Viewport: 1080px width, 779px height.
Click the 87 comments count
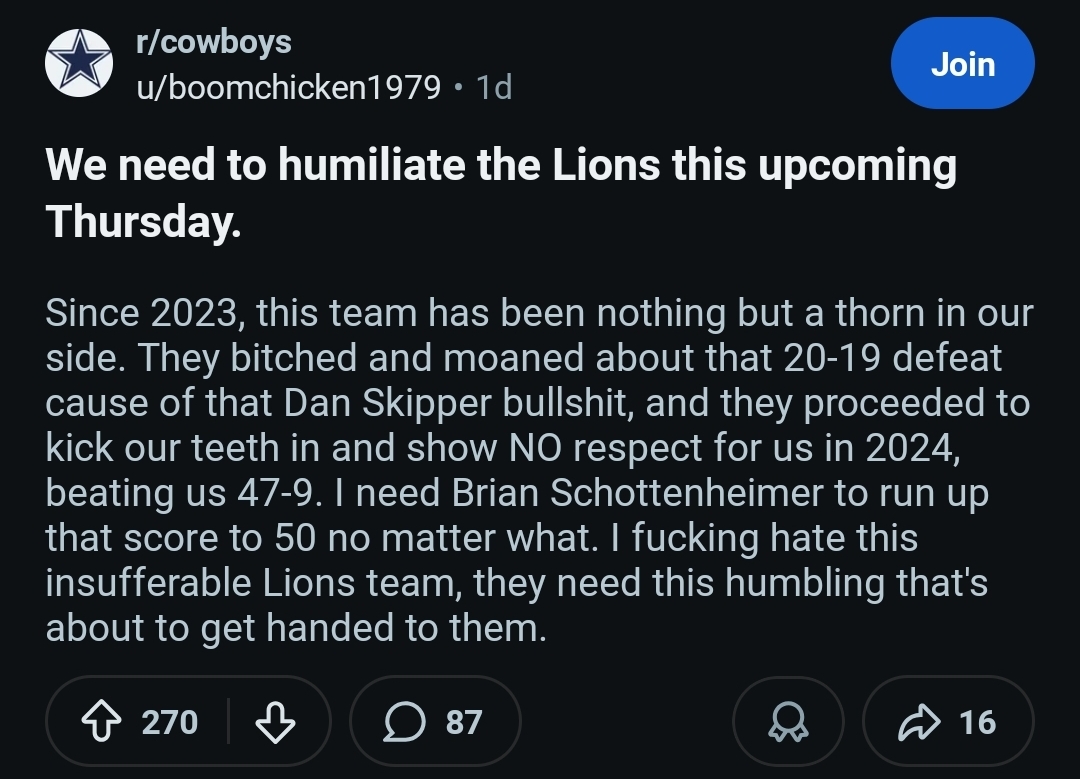464,722
